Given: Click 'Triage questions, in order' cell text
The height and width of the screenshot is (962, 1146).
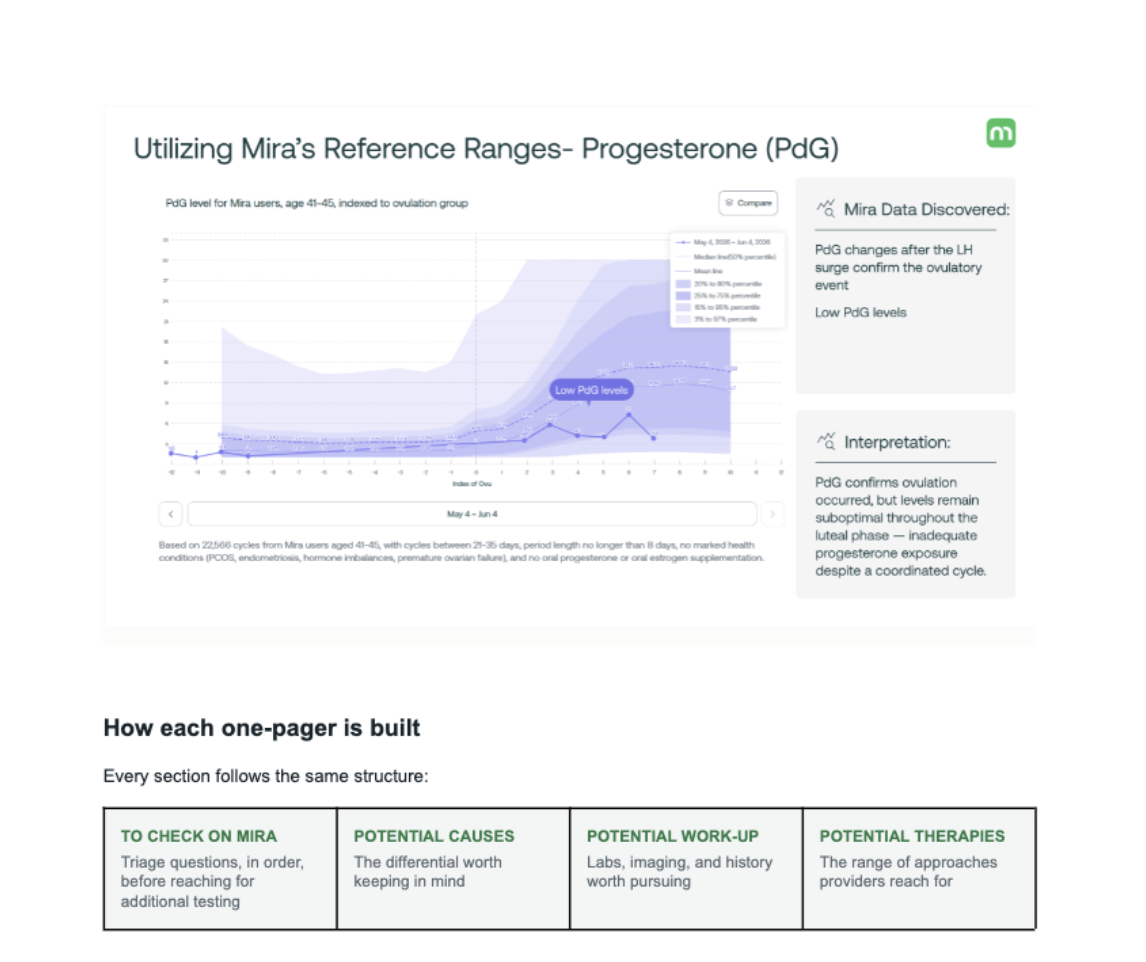Looking at the screenshot, I should 212,882.
